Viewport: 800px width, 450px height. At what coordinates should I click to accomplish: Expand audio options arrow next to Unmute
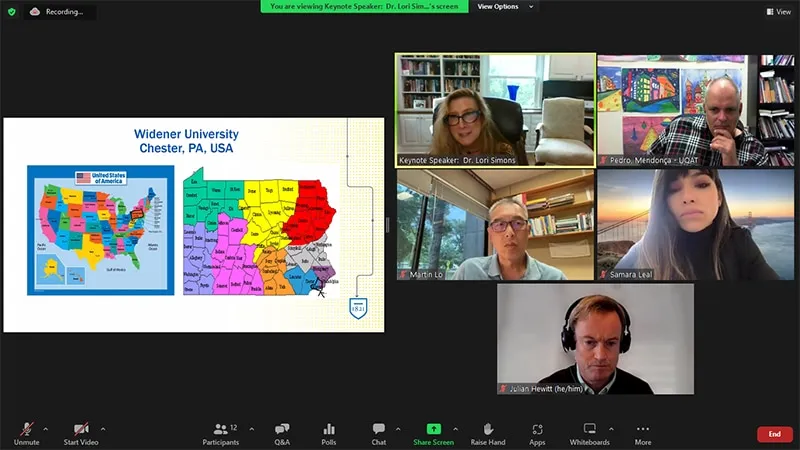pyautogui.click(x=45, y=429)
